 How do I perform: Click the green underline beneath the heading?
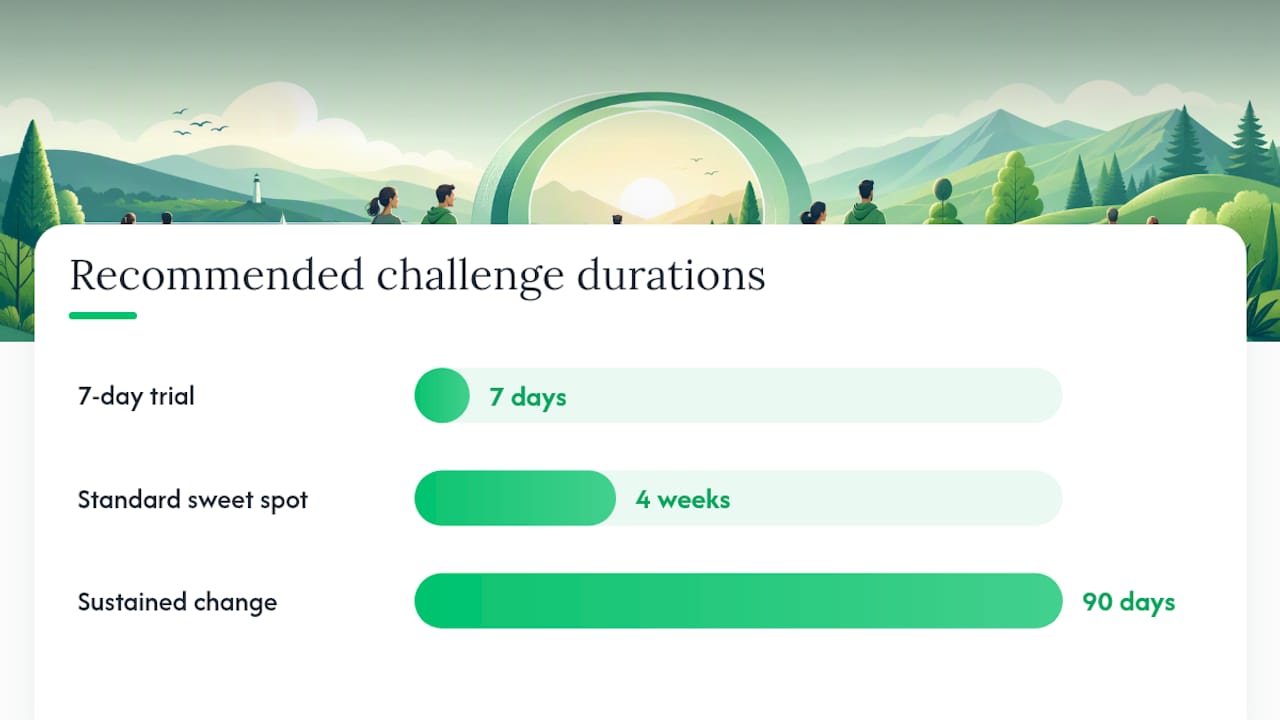tap(103, 316)
